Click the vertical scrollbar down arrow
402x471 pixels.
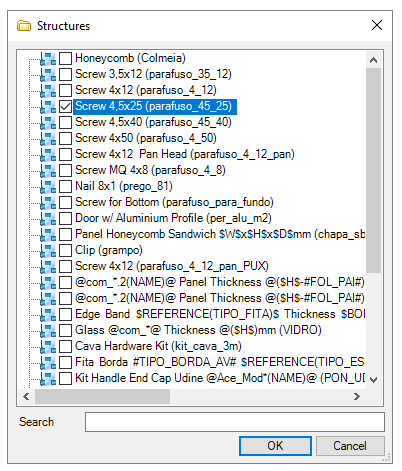pyautogui.click(x=374, y=380)
